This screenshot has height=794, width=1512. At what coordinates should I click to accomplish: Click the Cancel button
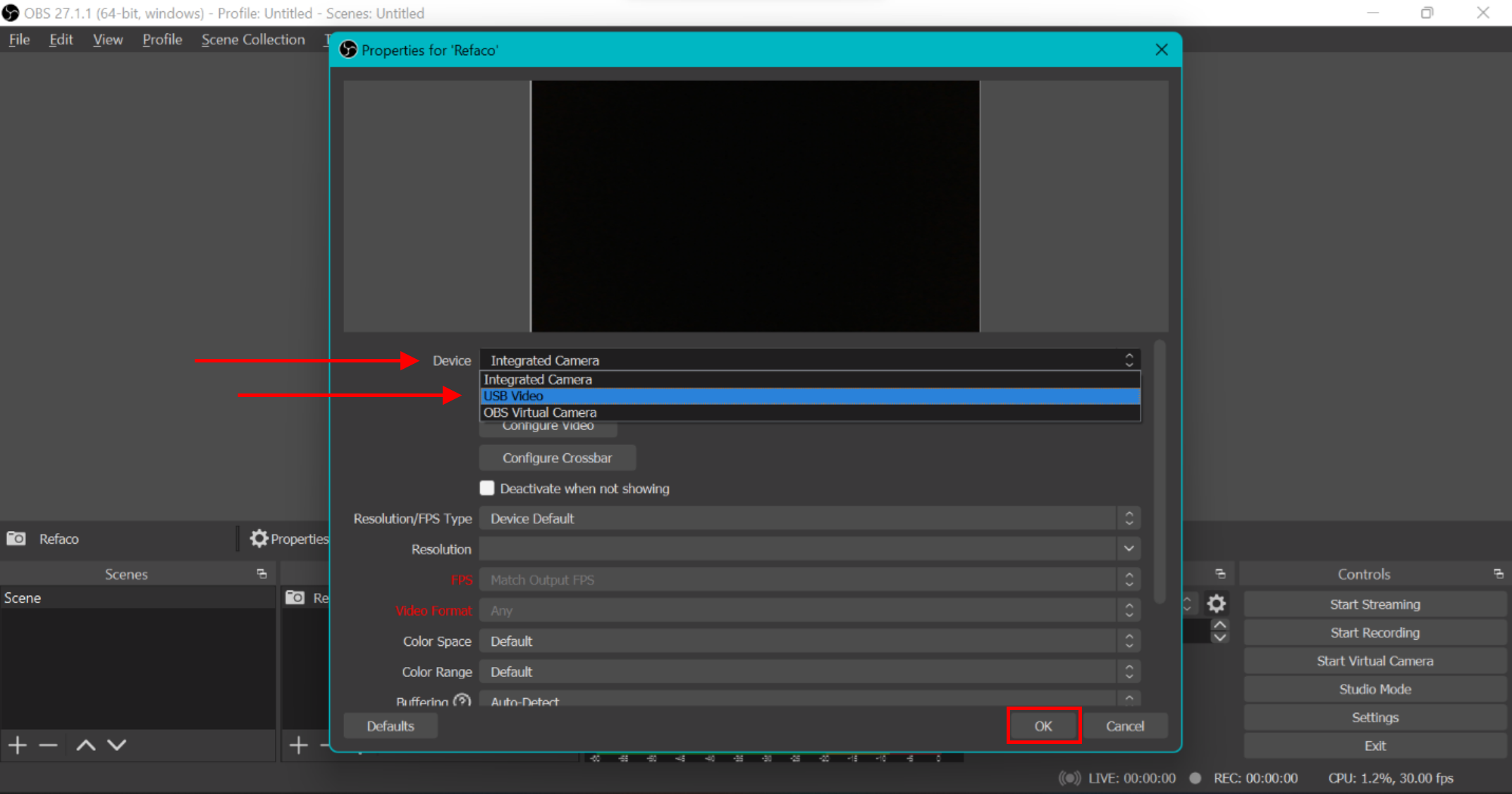pos(1125,726)
